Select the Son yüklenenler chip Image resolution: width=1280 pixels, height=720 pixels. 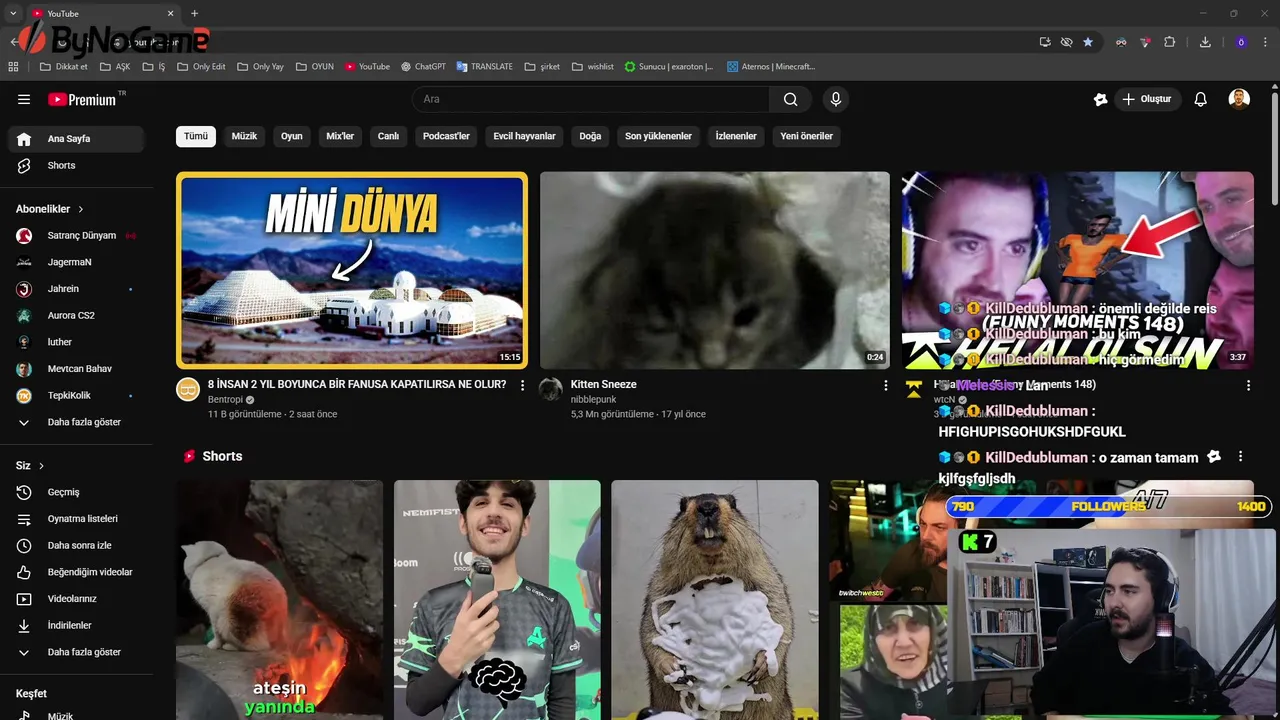coord(658,136)
